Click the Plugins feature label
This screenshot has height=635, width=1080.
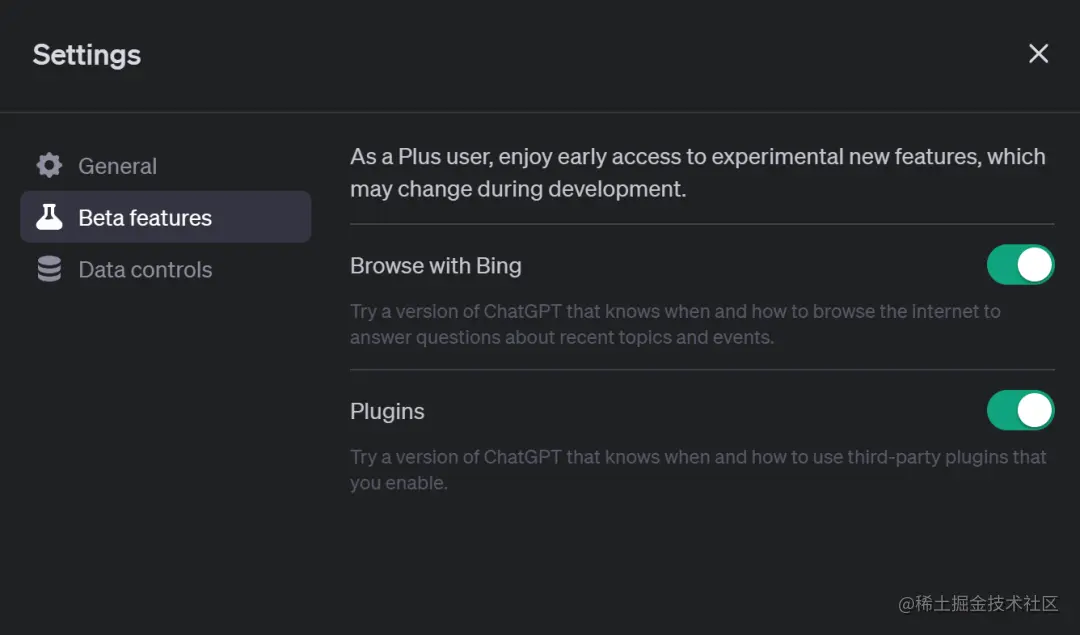[387, 411]
